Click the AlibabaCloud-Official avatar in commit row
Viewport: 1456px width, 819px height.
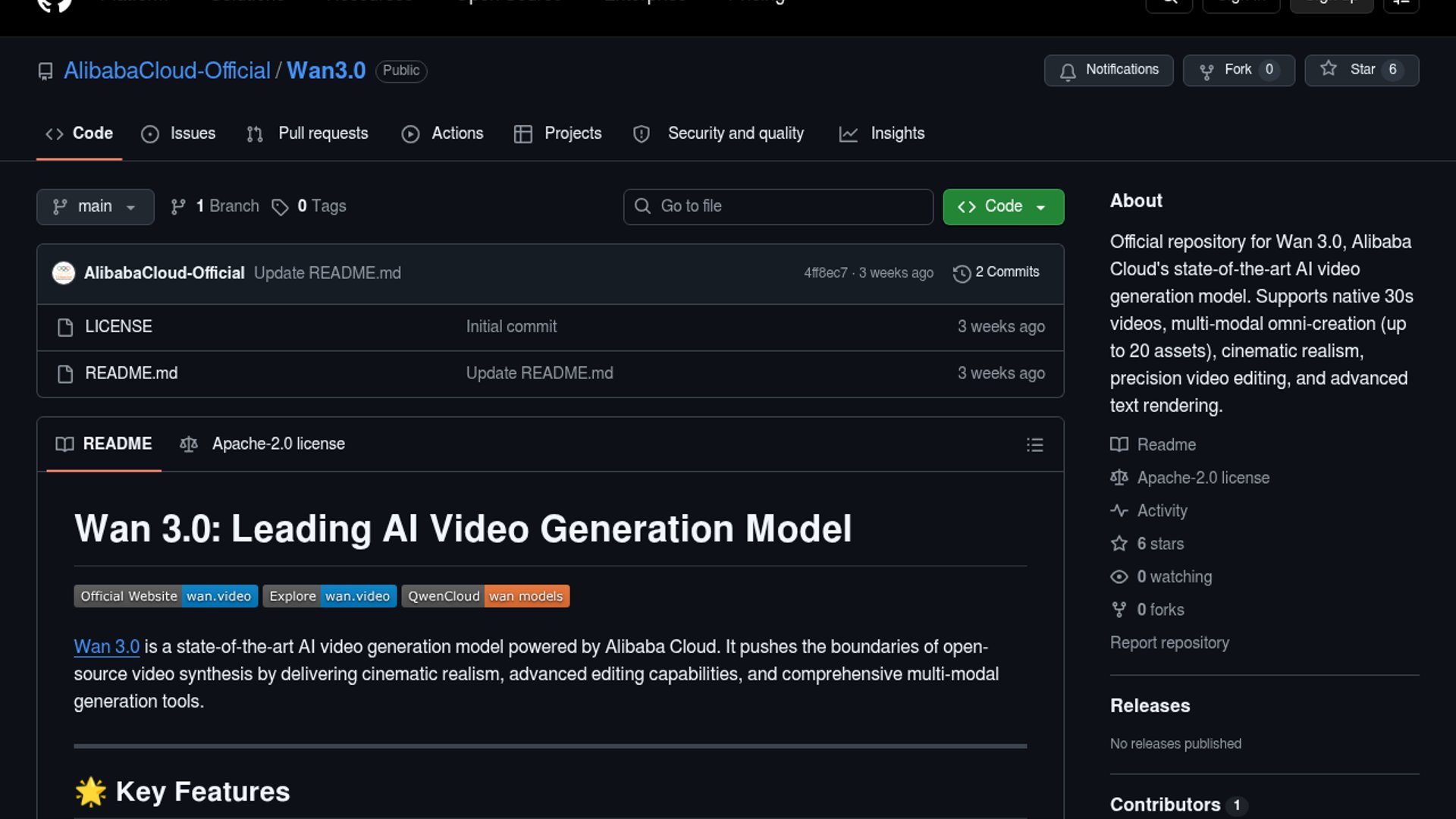click(x=64, y=273)
